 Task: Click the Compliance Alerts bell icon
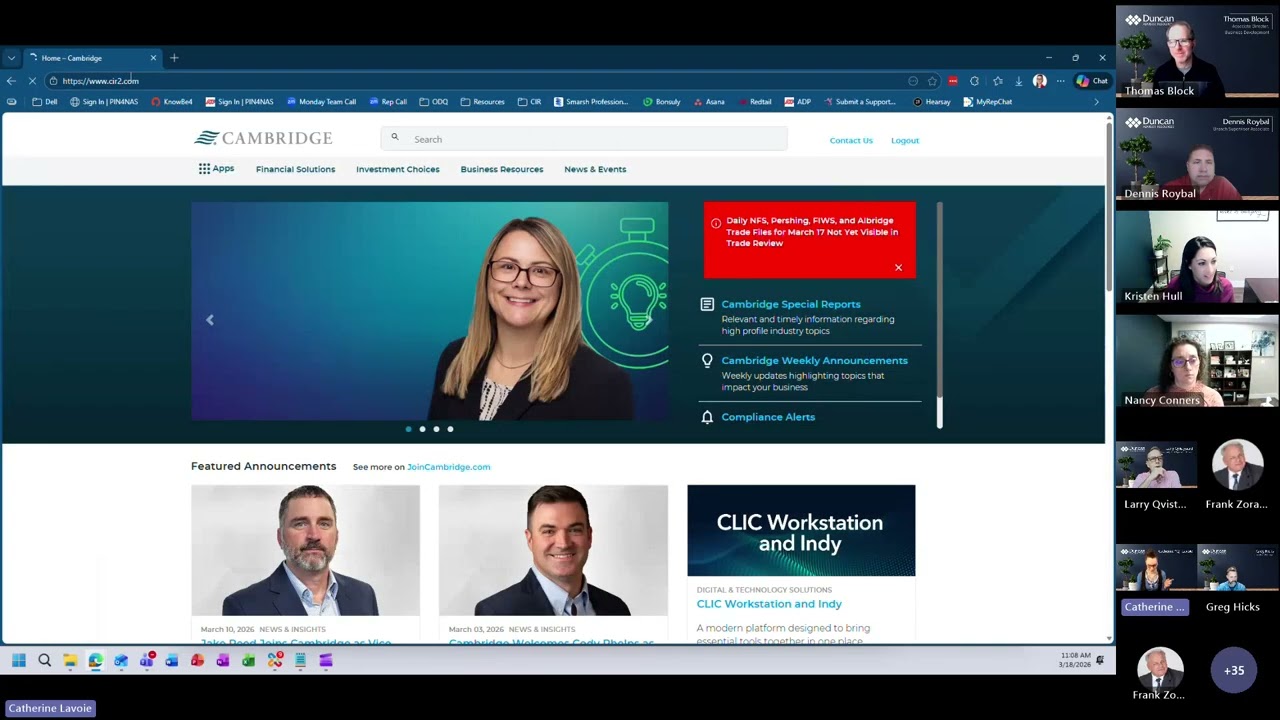click(707, 417)
